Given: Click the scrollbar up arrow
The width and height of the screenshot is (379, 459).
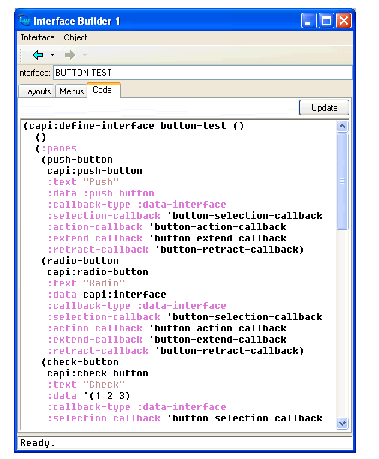Looking at the screenshot, I should (x=342, y=126).
